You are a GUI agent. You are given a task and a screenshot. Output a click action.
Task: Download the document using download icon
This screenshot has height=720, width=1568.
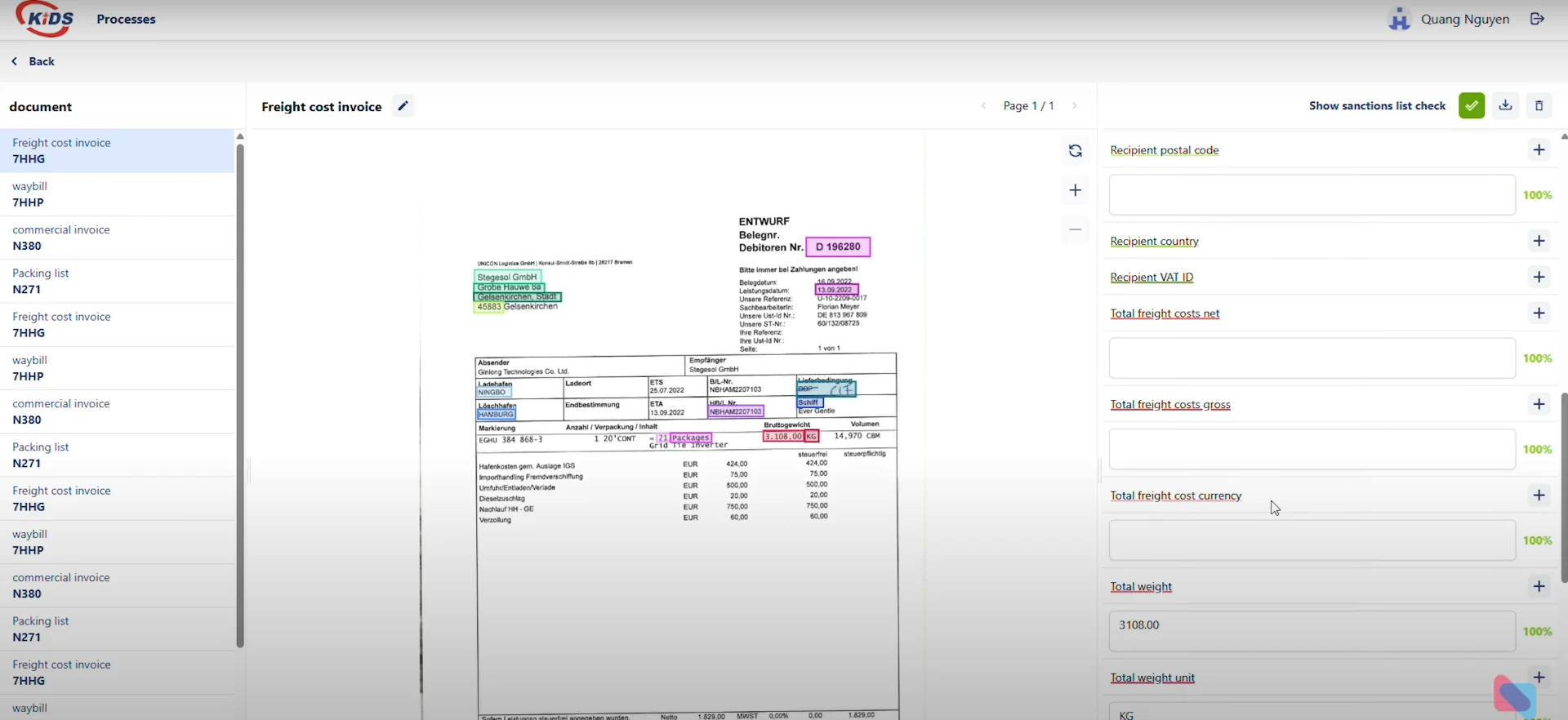(1505, 106)
